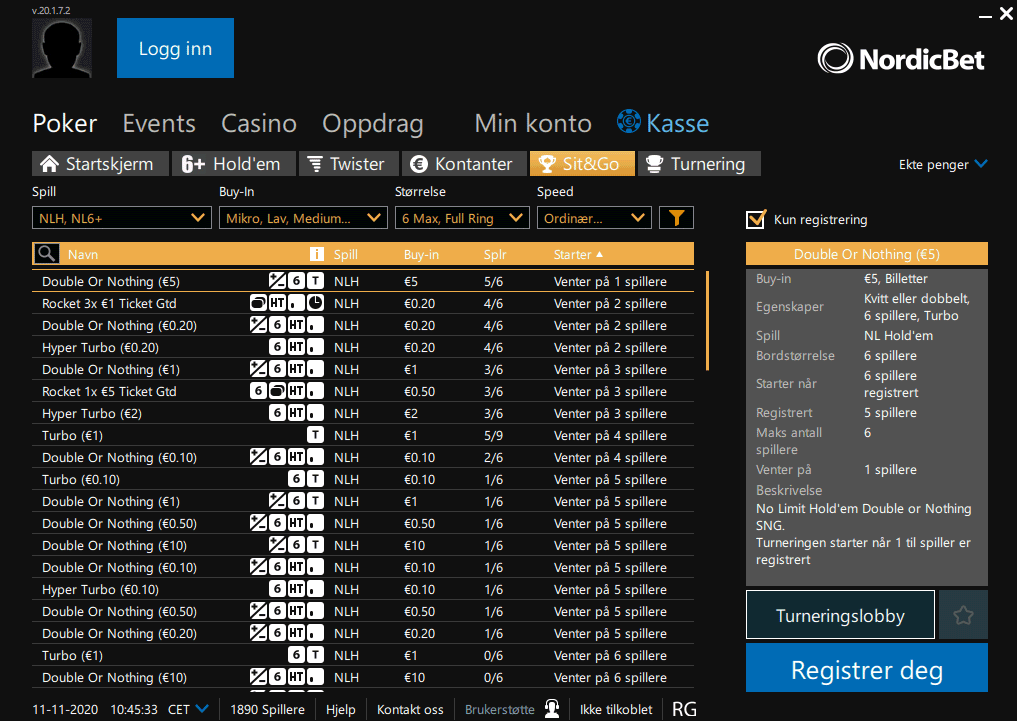The height and width of the screenshot is (721, 1017).
Task: Click the Kasse chip icon
Action: tap(628, 121)
